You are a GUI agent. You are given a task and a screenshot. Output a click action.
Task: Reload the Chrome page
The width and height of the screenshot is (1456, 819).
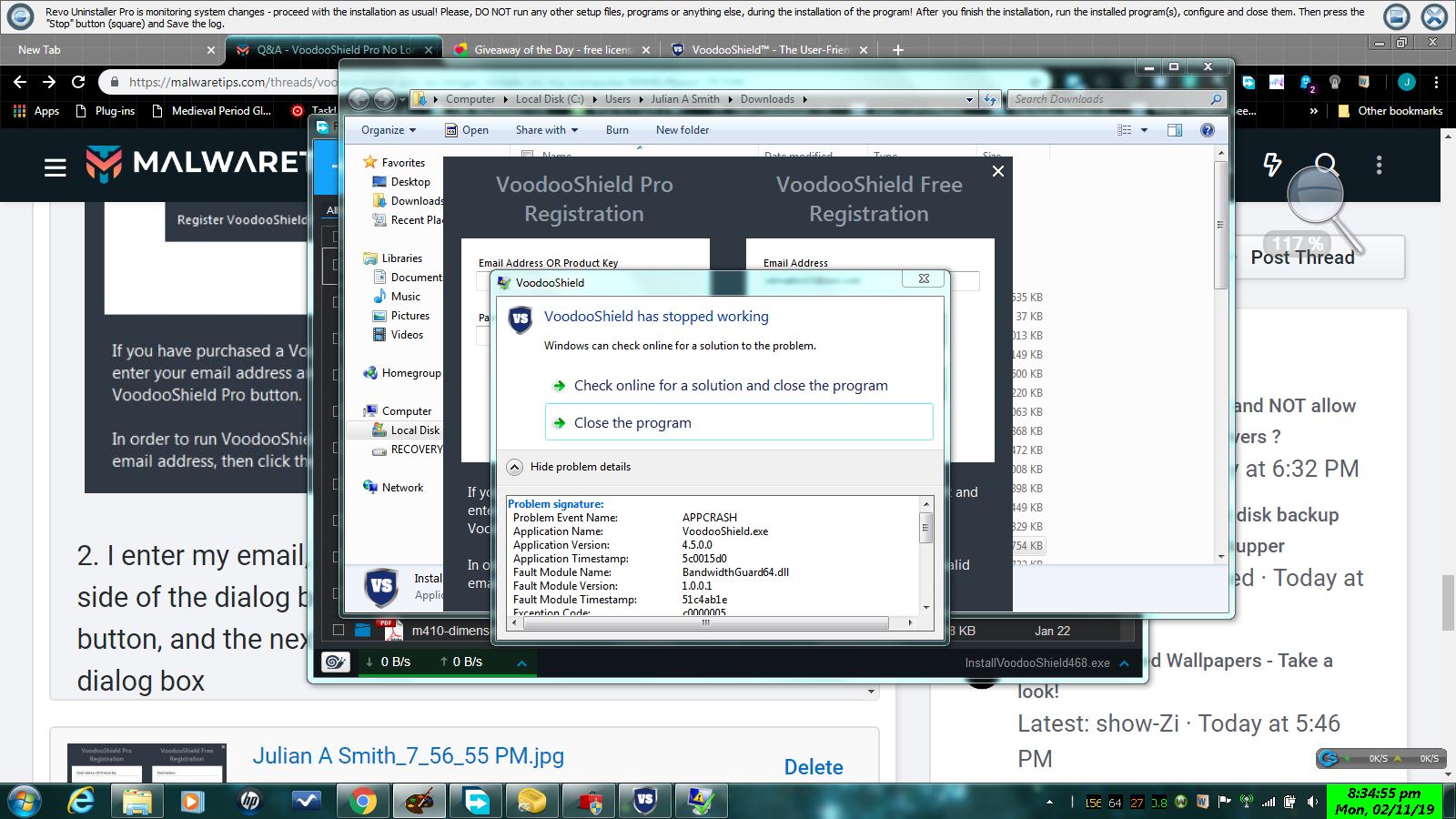(78, 82)
